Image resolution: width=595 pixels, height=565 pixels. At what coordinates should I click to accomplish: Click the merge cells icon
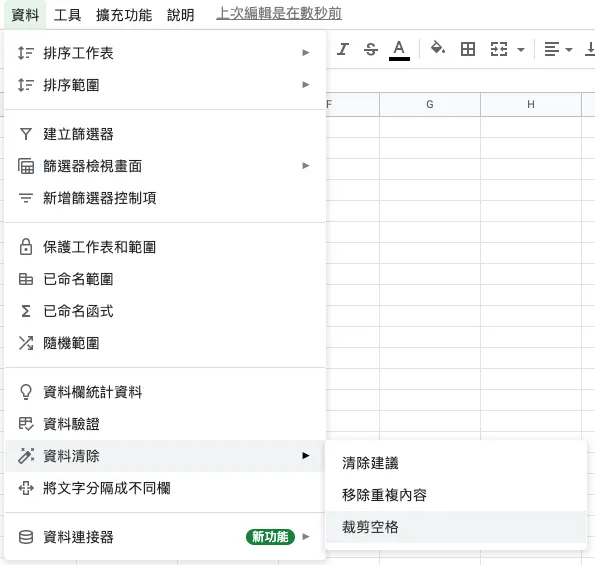[x=499, y=49]
